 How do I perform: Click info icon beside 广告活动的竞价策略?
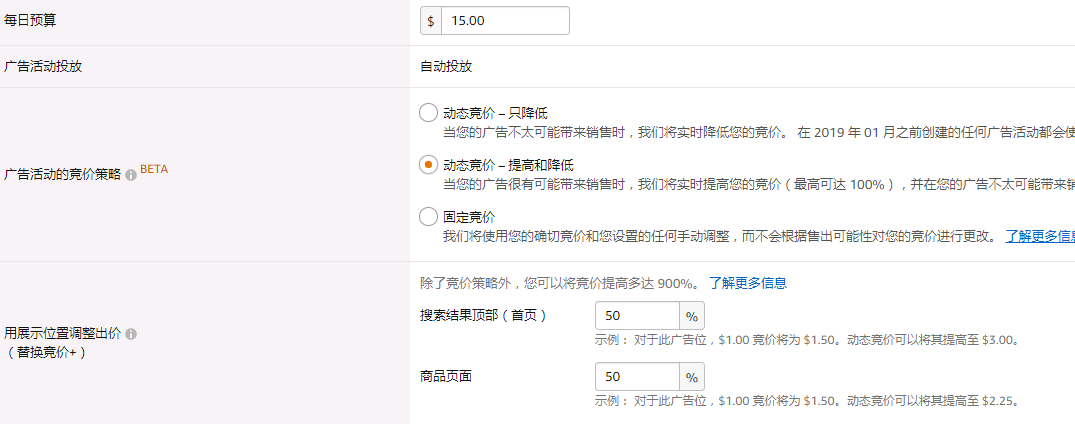point(131,175)
